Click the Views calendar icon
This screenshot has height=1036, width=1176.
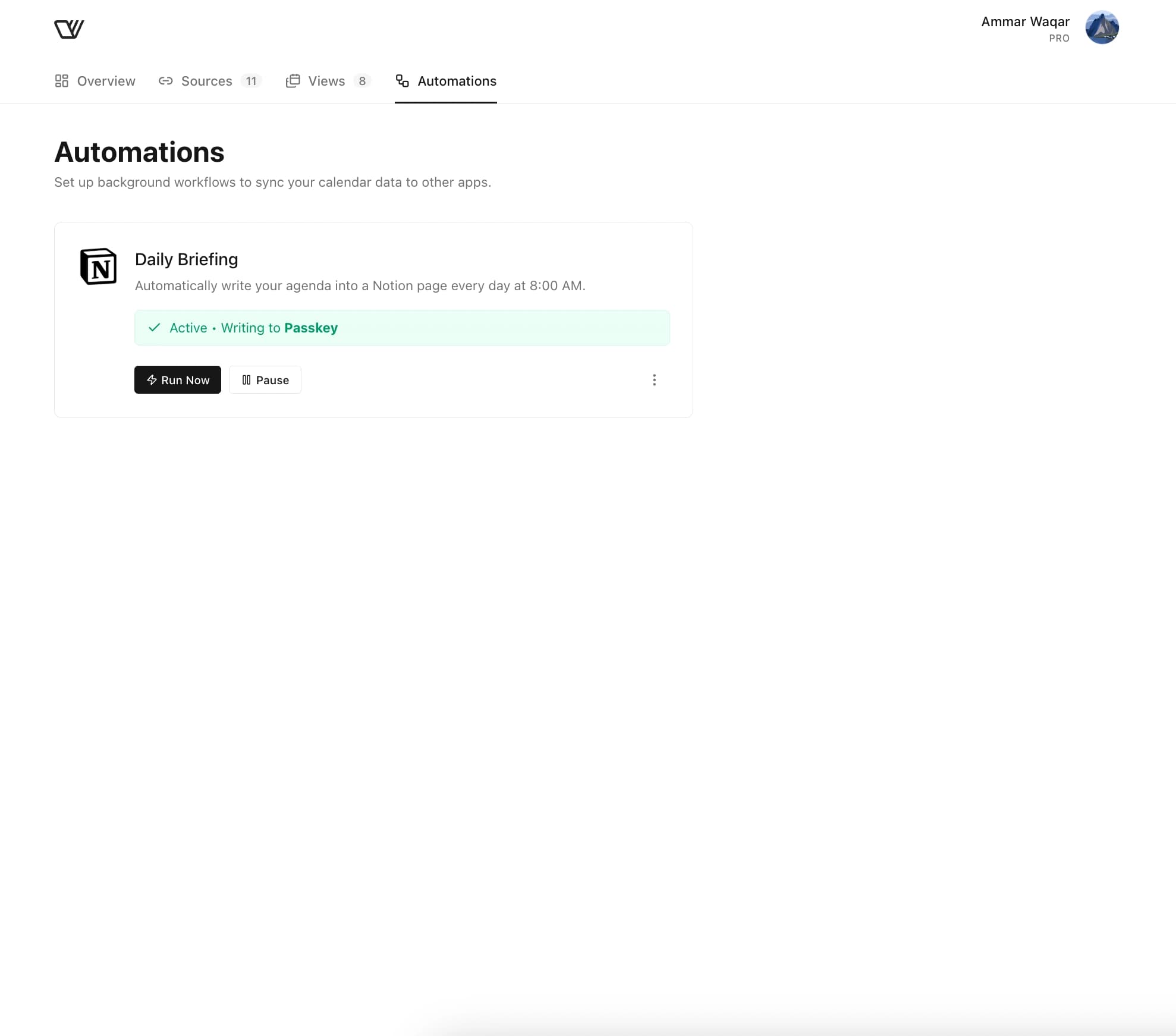click(293, 81)
